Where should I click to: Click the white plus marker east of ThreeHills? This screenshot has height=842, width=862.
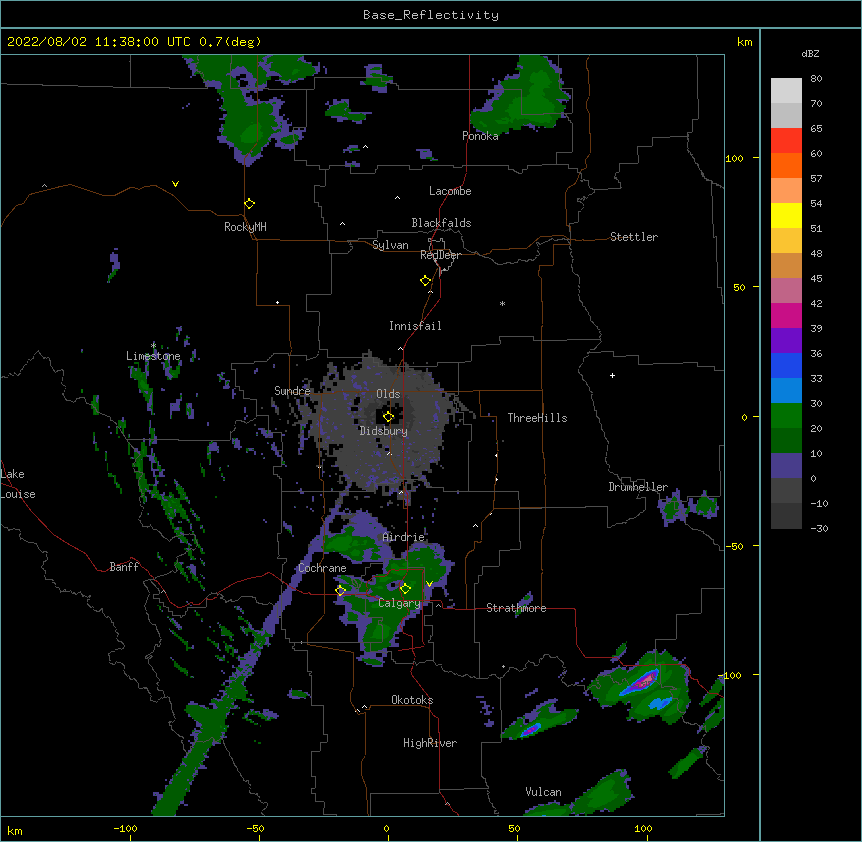tap(612, 375)
